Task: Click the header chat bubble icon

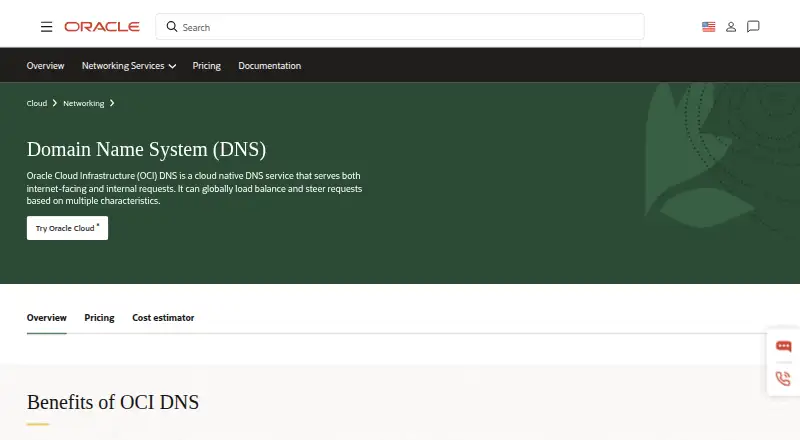Action: [753, 27]
